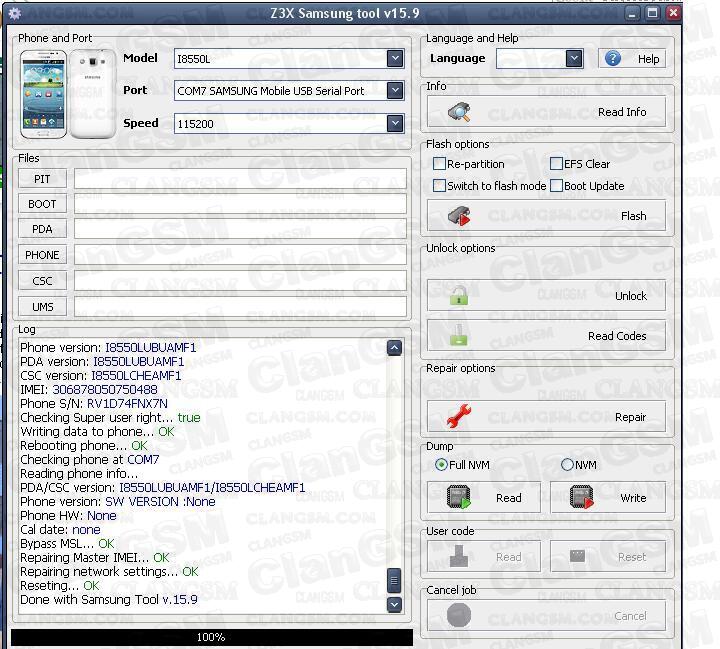Click the back view phone image
The height and width of the screenshot is (649, 720).
[x=93, y=94]
